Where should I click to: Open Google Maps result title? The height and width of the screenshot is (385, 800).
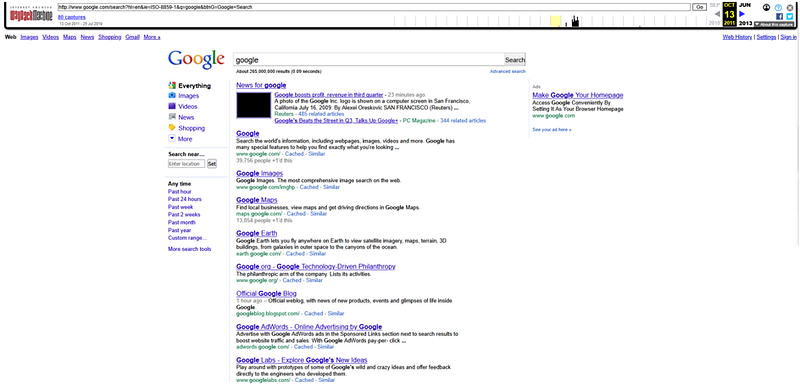(257, 200)
